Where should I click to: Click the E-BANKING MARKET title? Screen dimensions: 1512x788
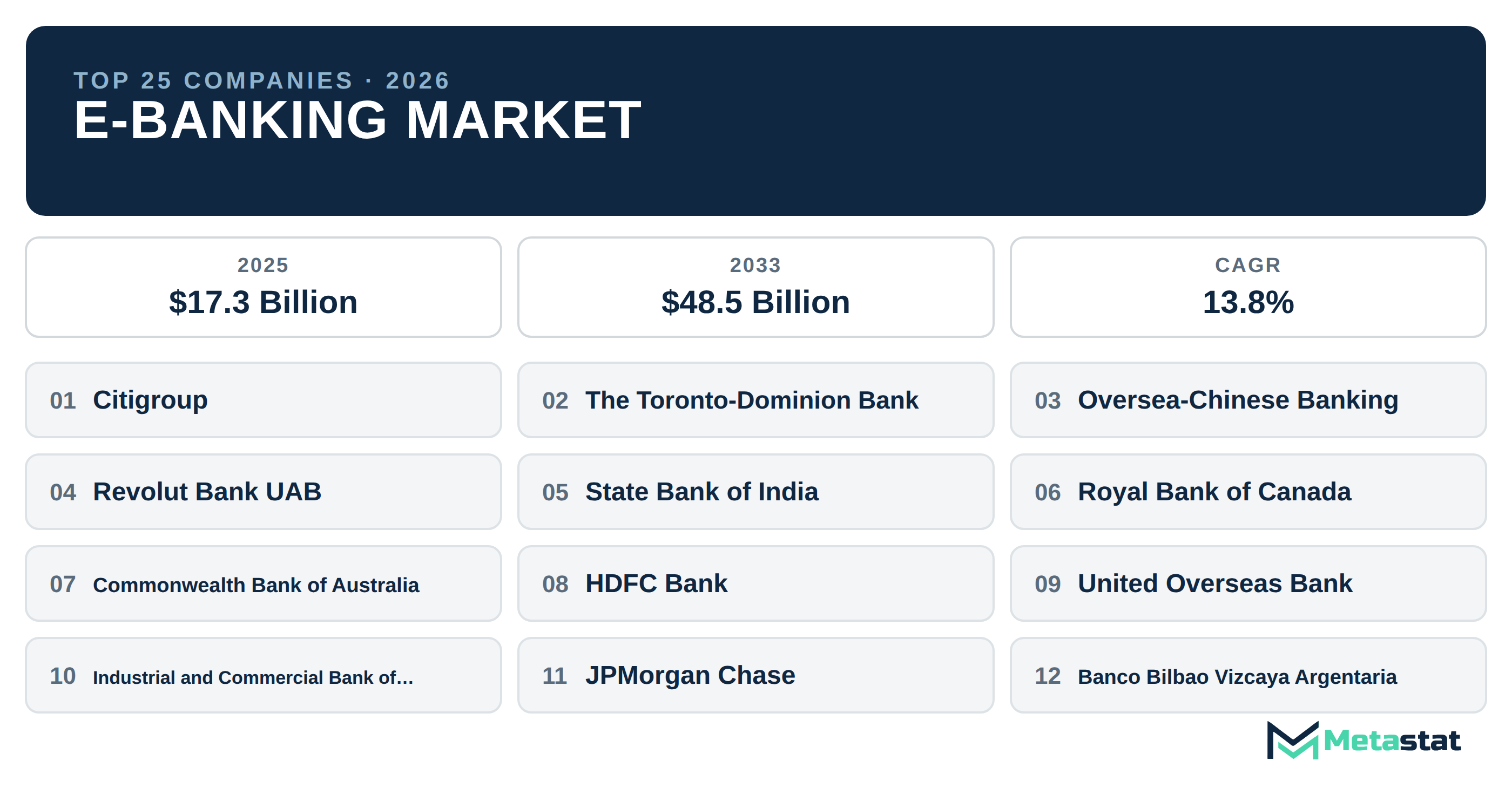pyautogui.click(x=357, y=120)
